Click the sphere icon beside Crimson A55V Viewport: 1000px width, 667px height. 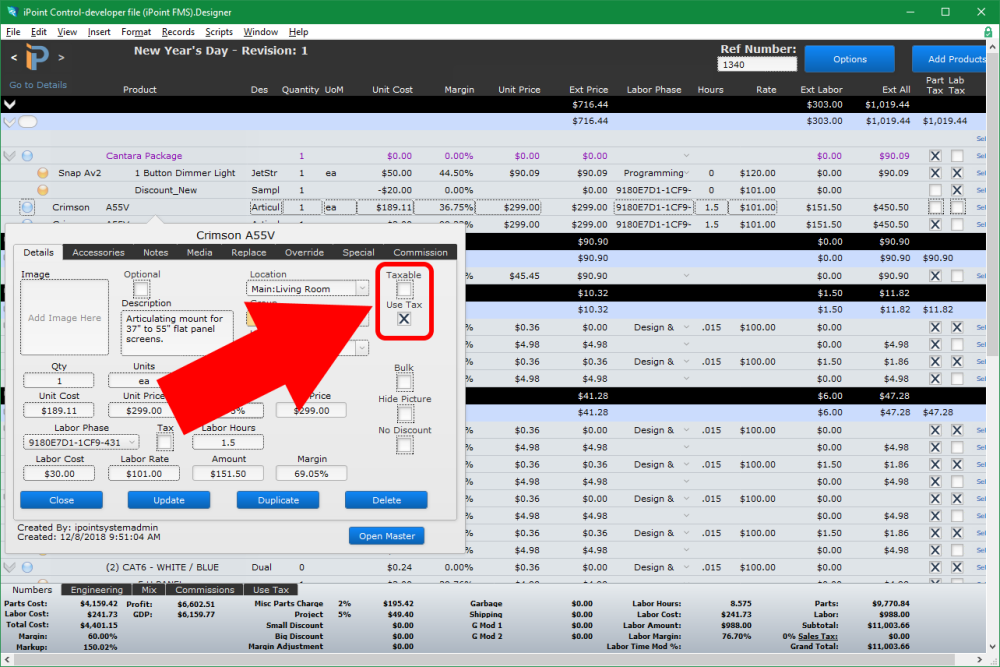click(x=27, y=206)
